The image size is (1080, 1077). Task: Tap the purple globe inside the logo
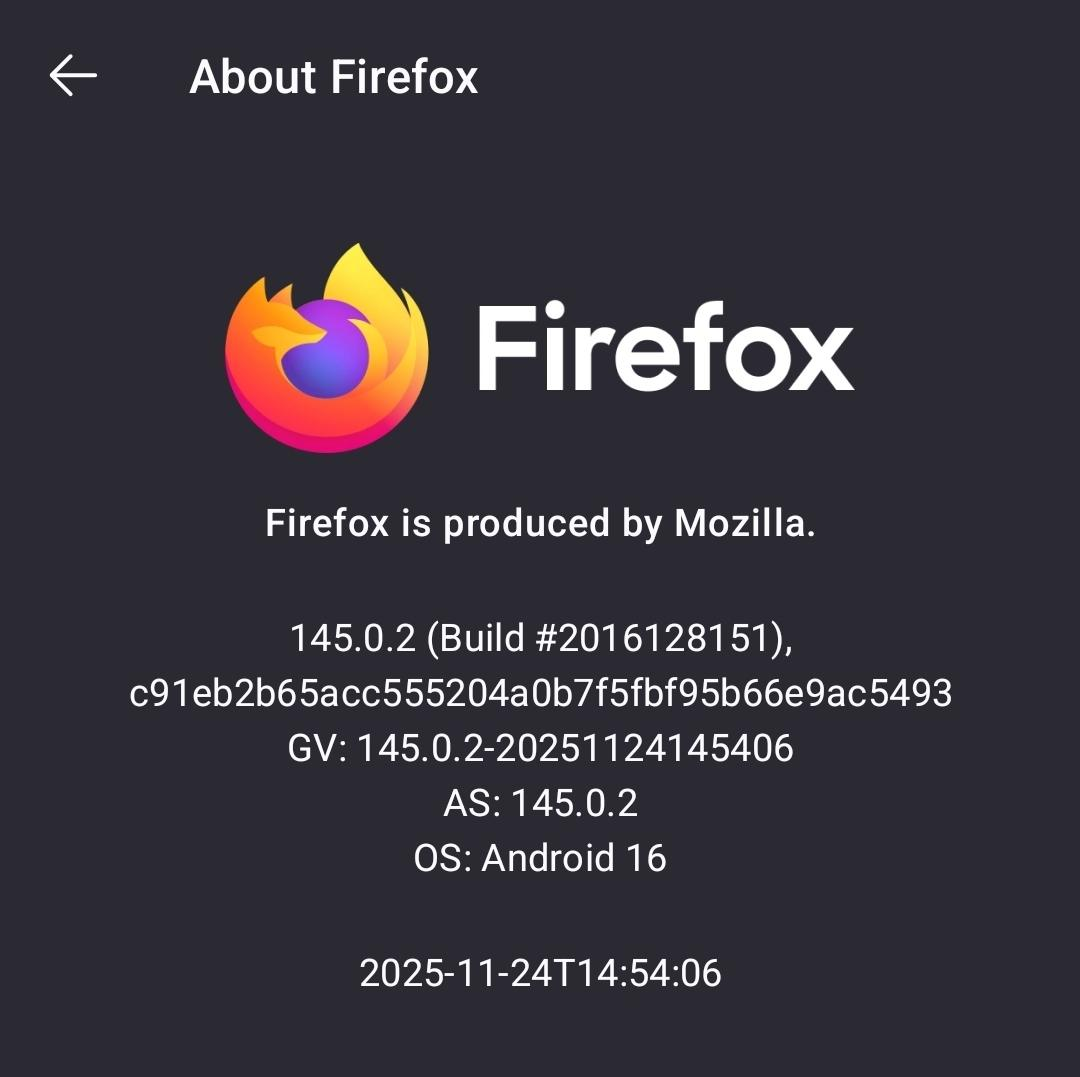(x=325, y=350)
